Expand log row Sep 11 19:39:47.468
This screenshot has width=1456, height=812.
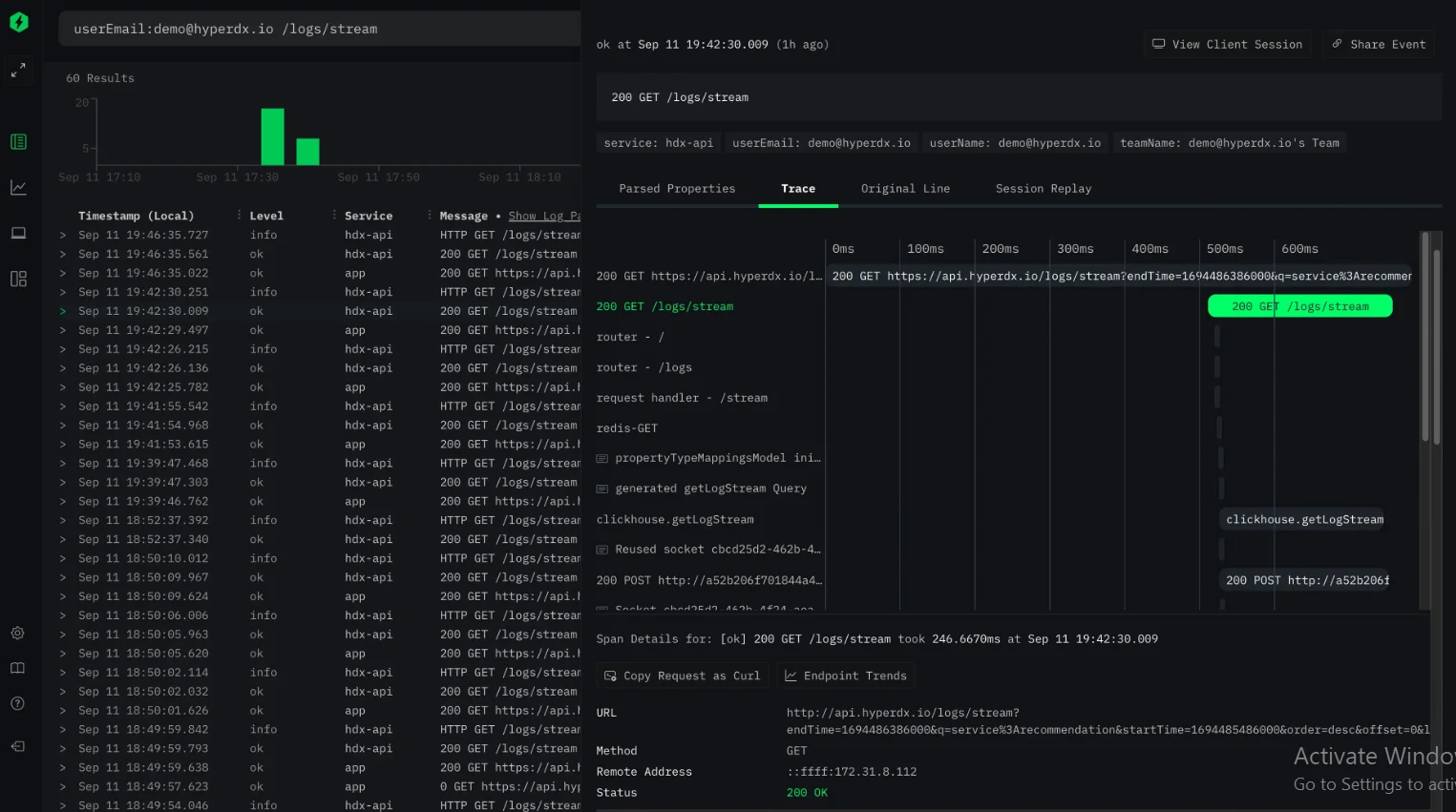point(63,464)
